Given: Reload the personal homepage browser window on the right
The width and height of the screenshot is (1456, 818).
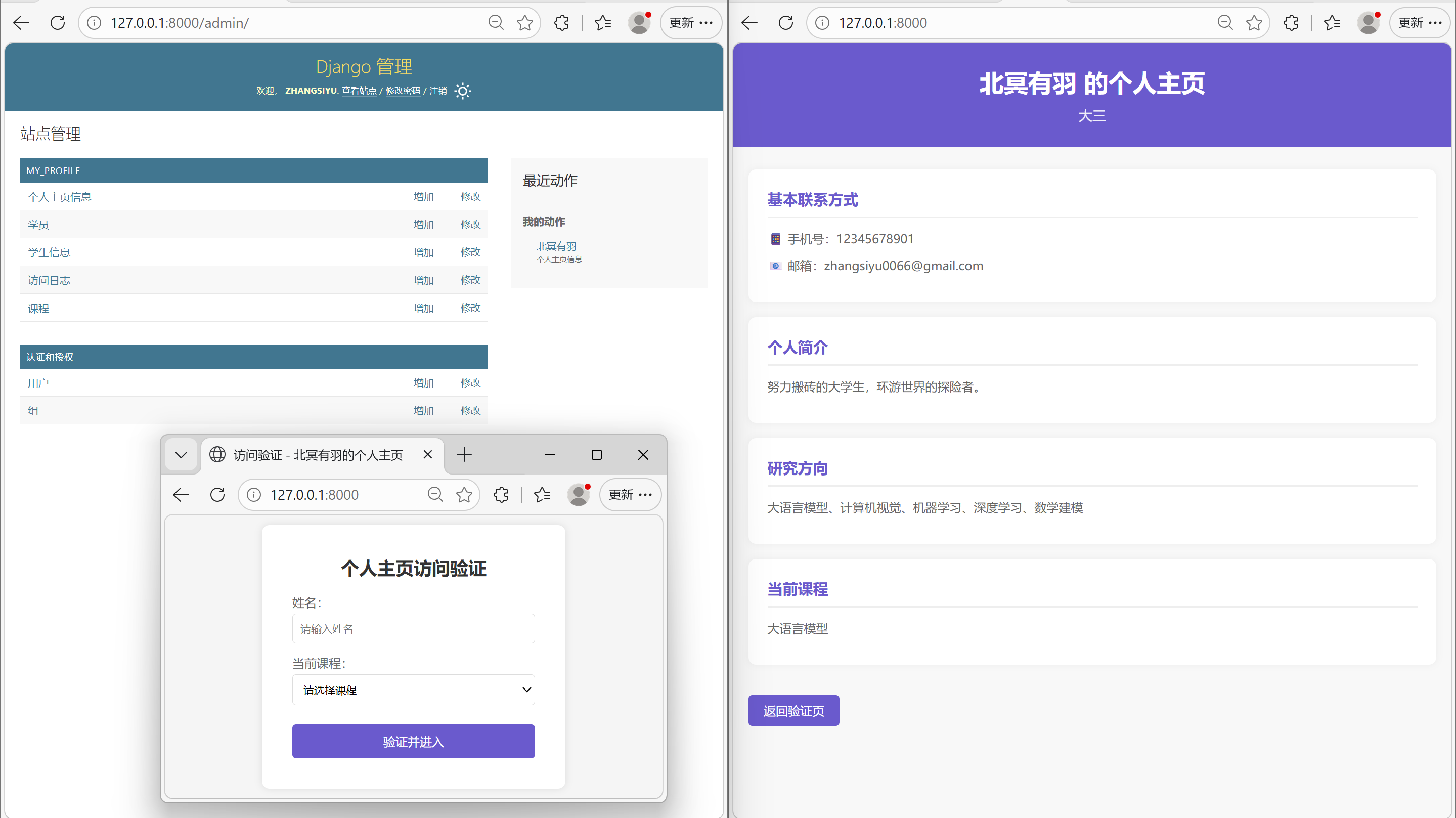Looking at the screenshot, I should click(x=785, y=23).
